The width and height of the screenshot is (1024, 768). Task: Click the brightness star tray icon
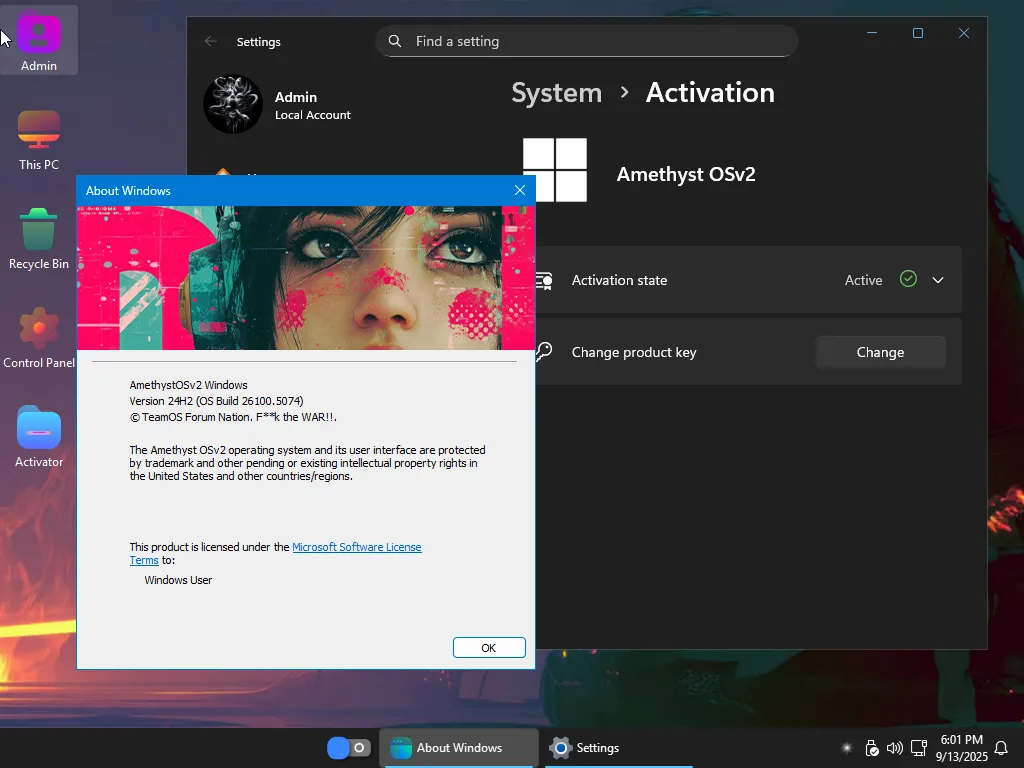tap(846, 748)
